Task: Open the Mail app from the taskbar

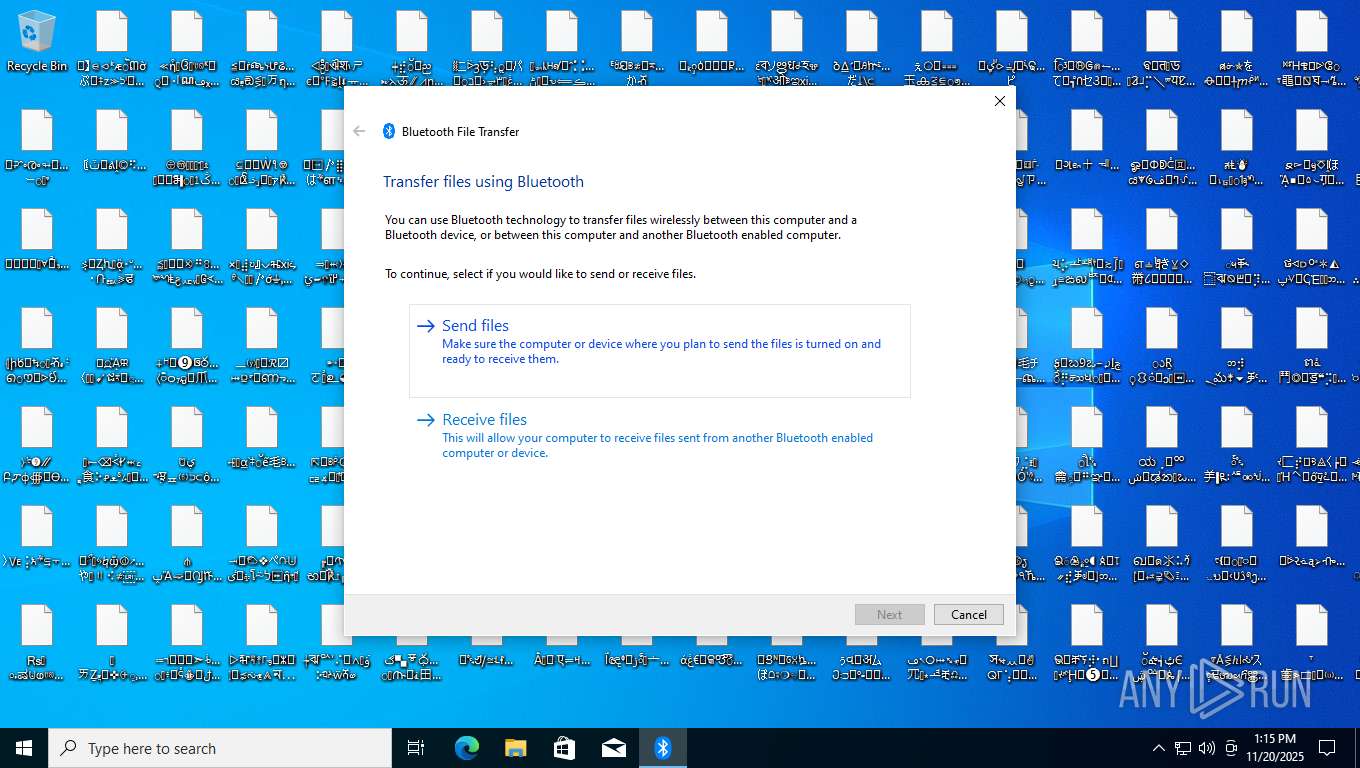Action: (x=613, y=748)
